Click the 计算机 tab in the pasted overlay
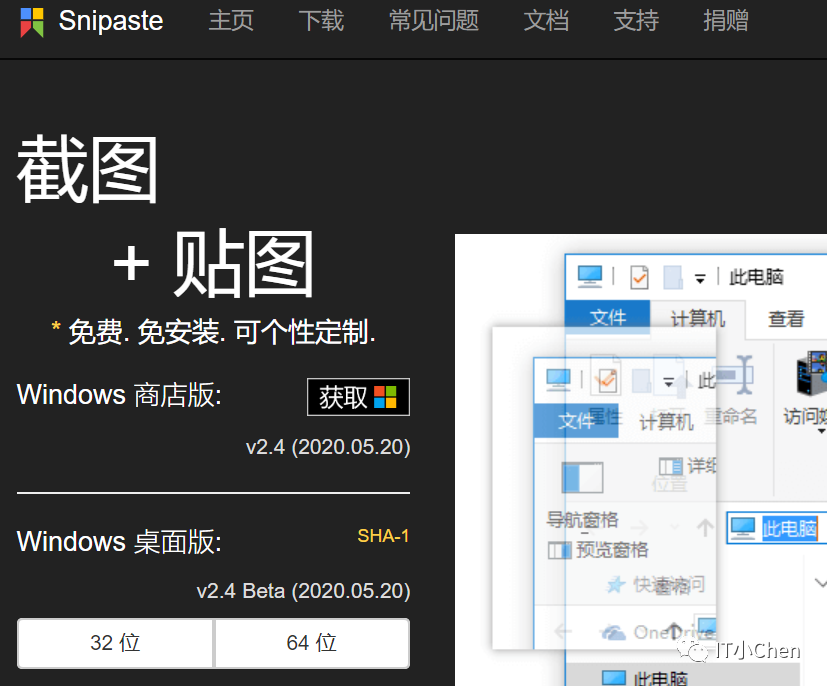This screenshot has width=827, height=686. point(666,422)
